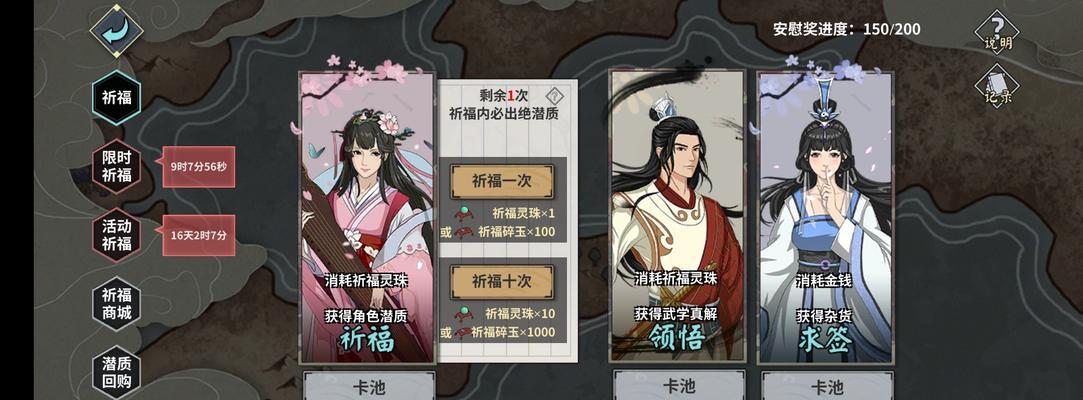Viewport: 1083px width, 400px height.
Task: Click the 祈福十次 button
Action: click(502, 282)
